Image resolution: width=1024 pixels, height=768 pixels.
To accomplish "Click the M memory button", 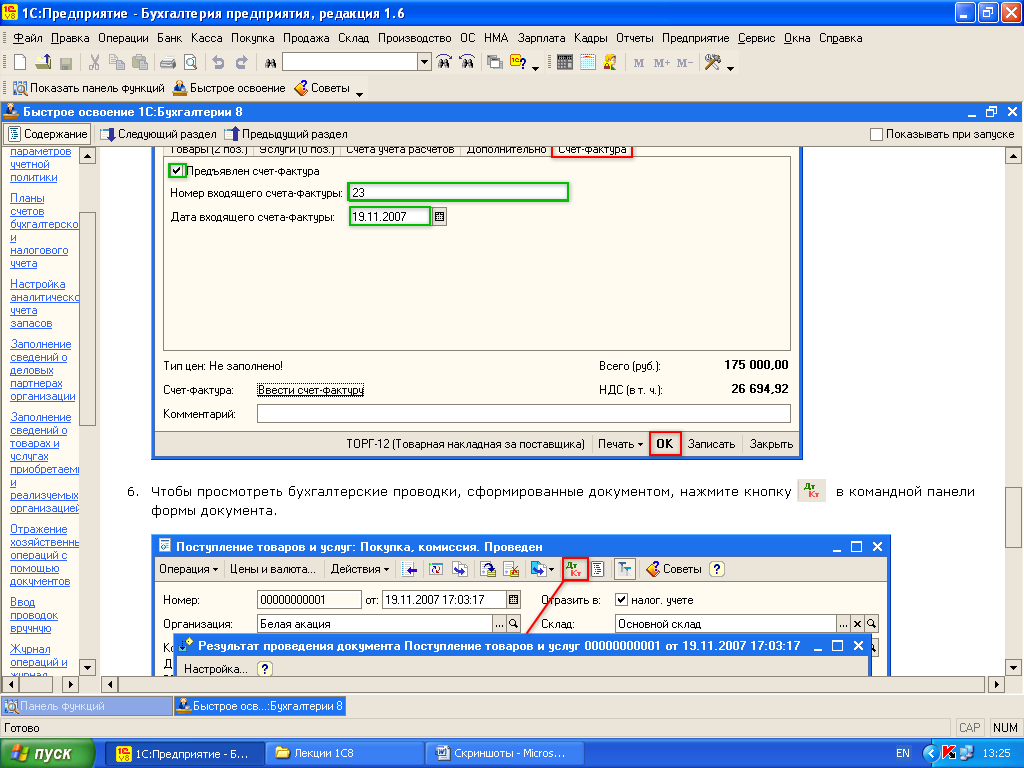I will [x=639, y=63].
